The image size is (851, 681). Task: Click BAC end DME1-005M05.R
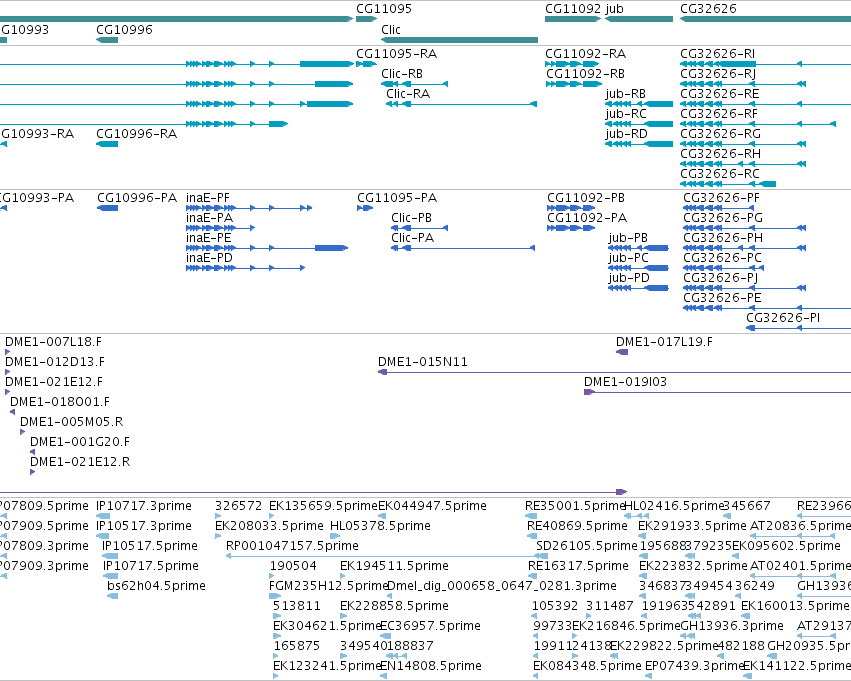(72, 422)
